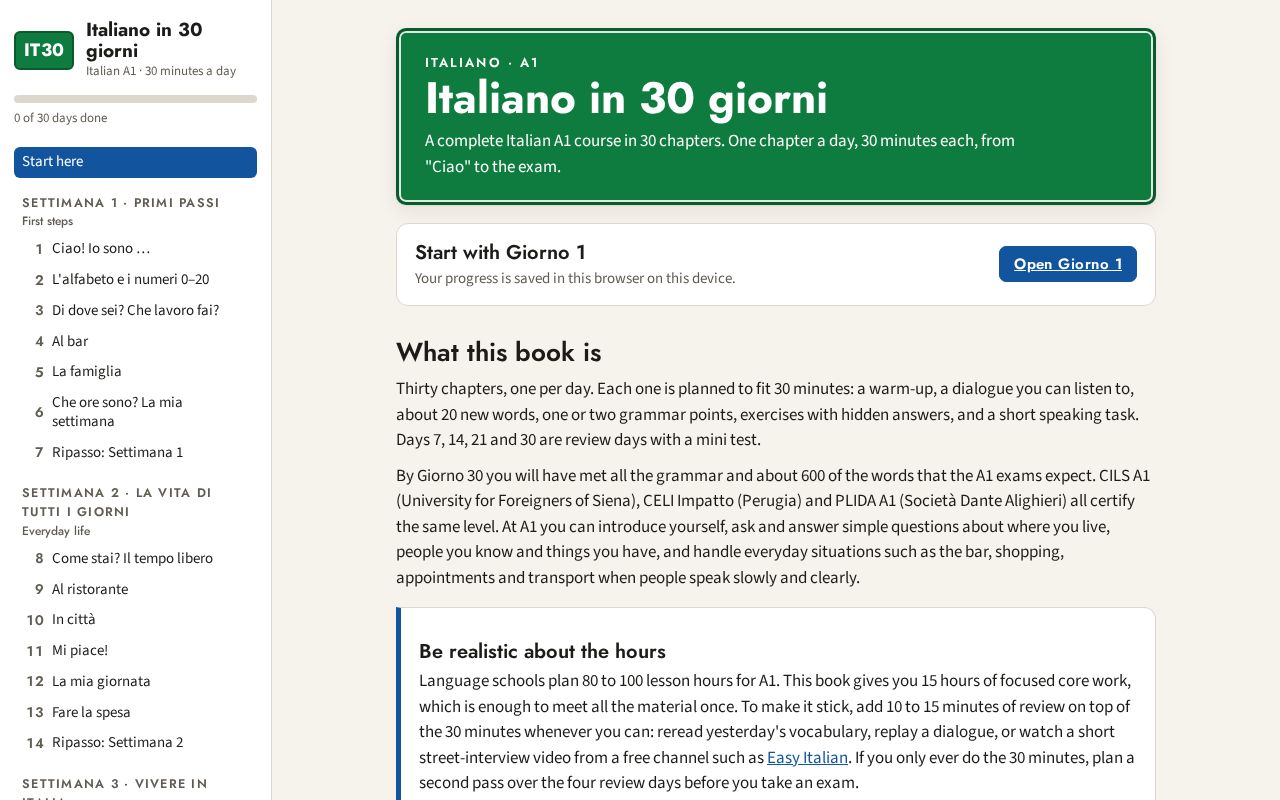Open chapter 13 Fare la spesa

click(x=135, y=713)
